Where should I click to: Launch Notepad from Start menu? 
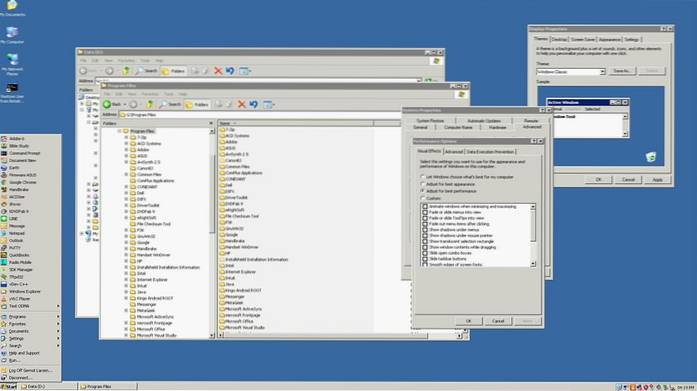(16, 233)
